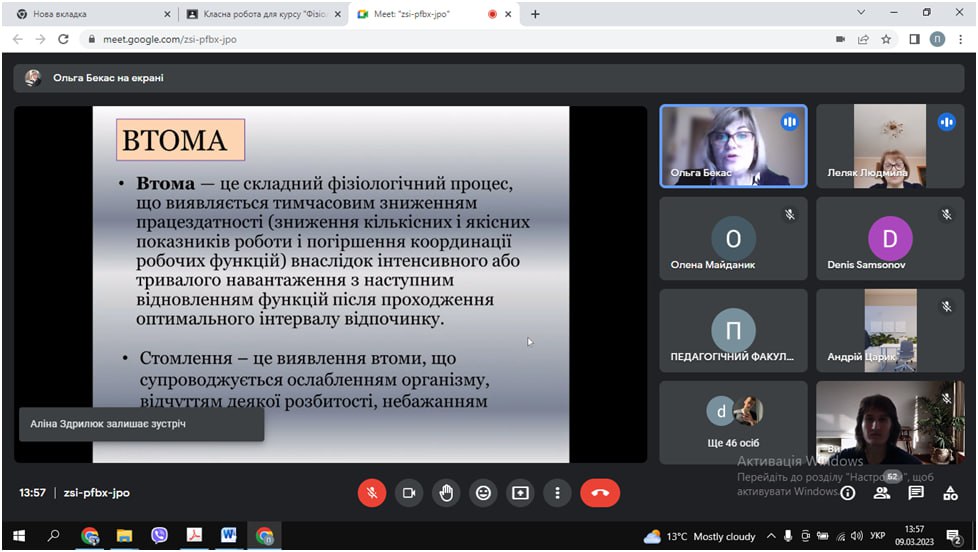The image size is (978, 552).
Task: Open the activities panel icon
Action: click(949, 493)
